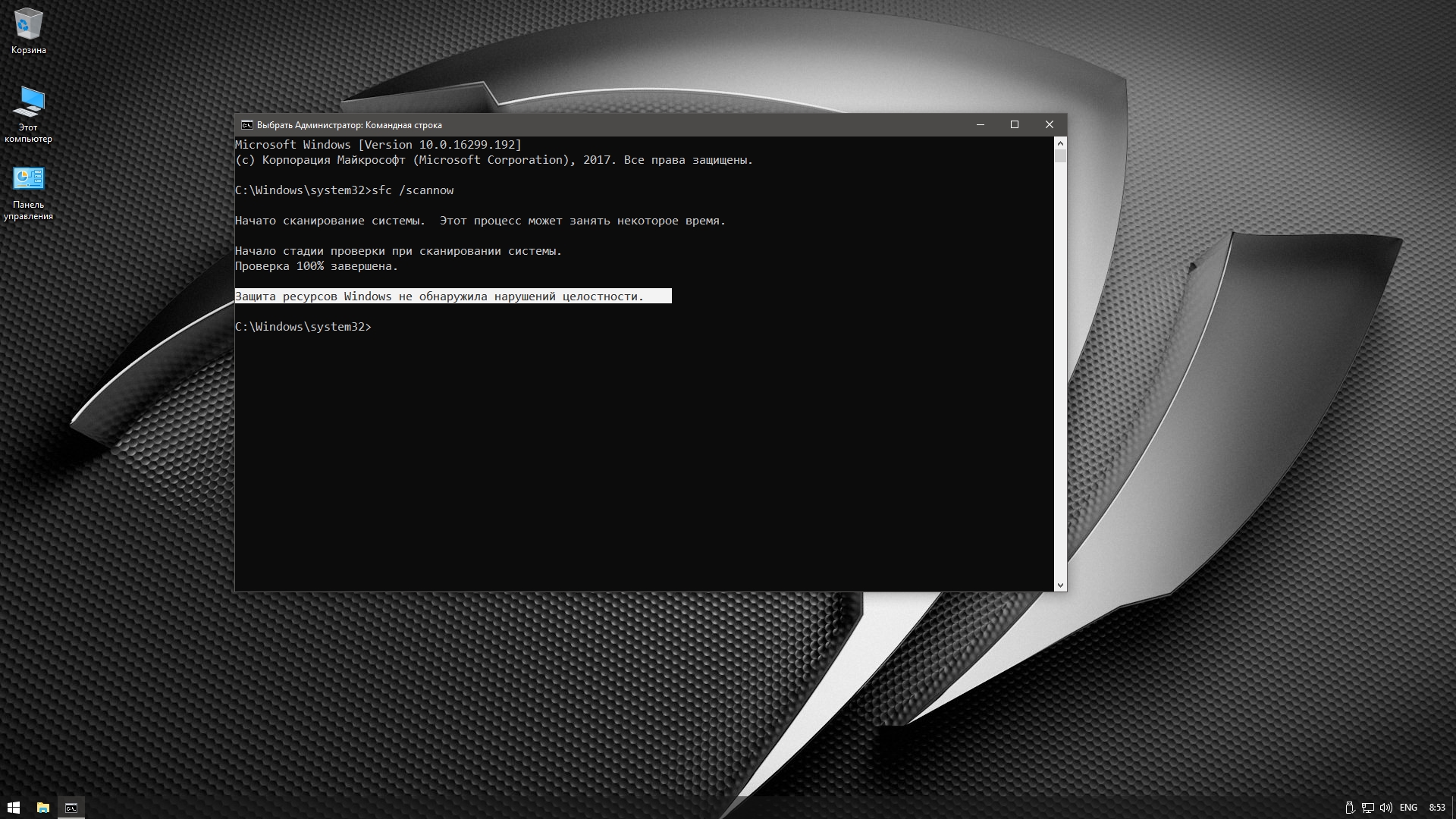
Task: Open File Explorer from the taskbar
Action: point(43,808)
